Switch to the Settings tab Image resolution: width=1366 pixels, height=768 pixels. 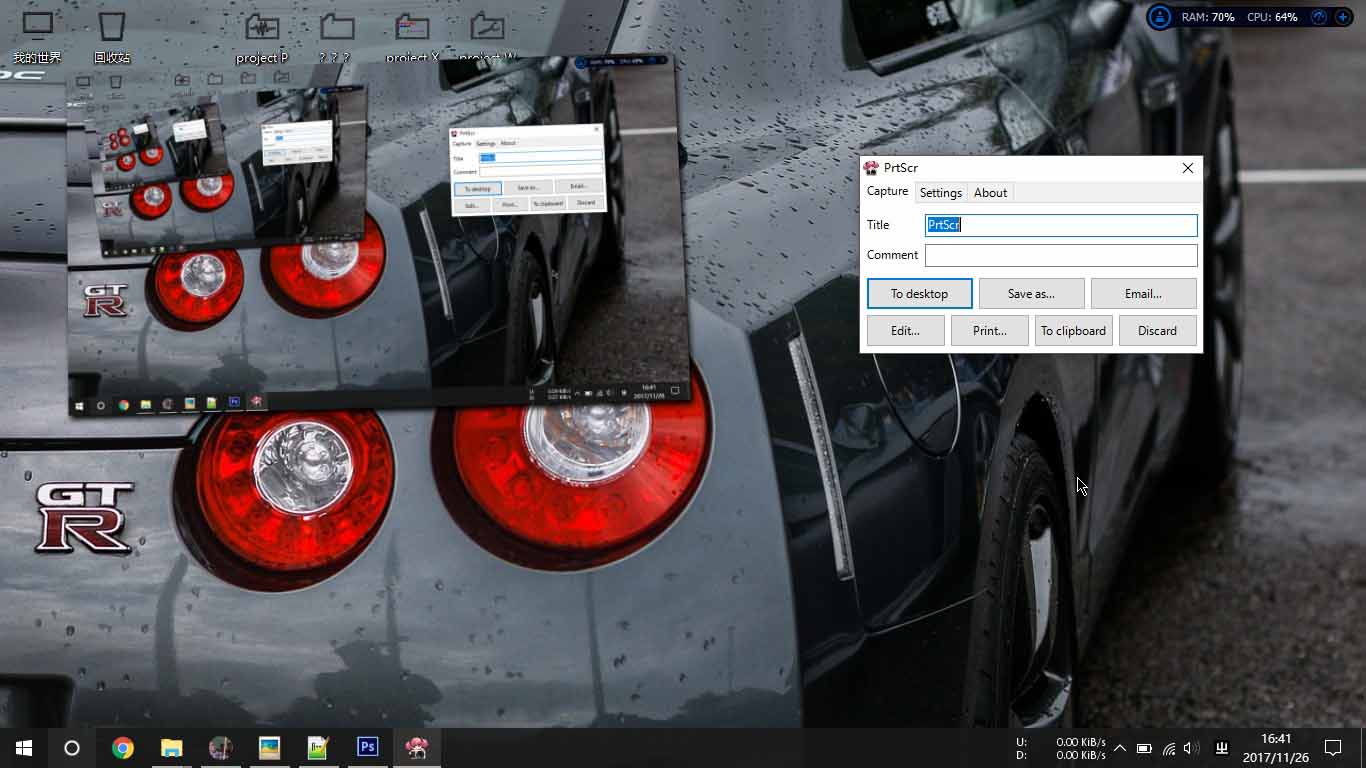point(940,193)
